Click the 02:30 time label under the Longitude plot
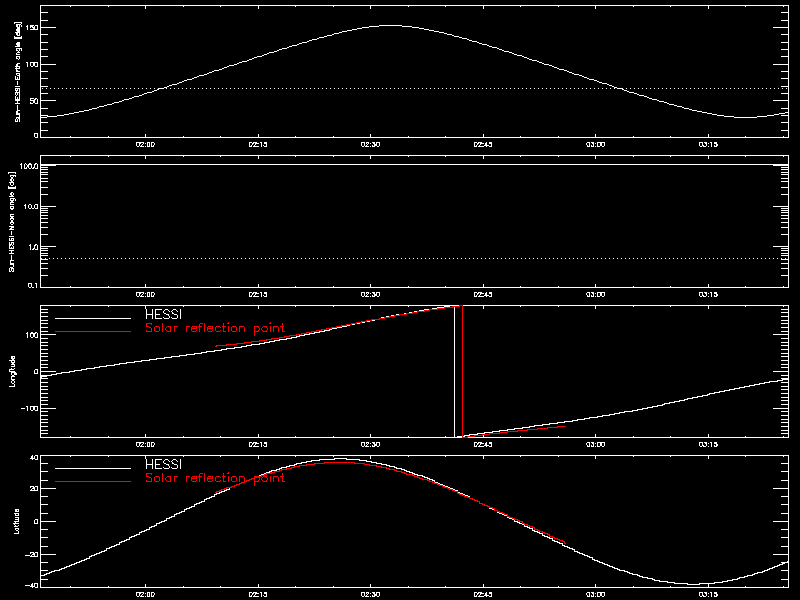 pyautogui.click(x=370, y=444)
